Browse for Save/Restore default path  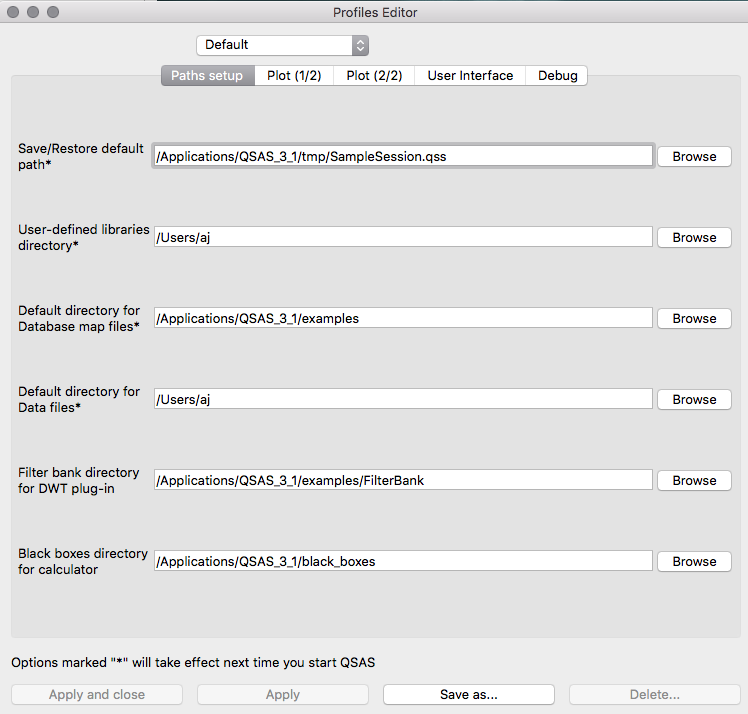click(694, 157)
